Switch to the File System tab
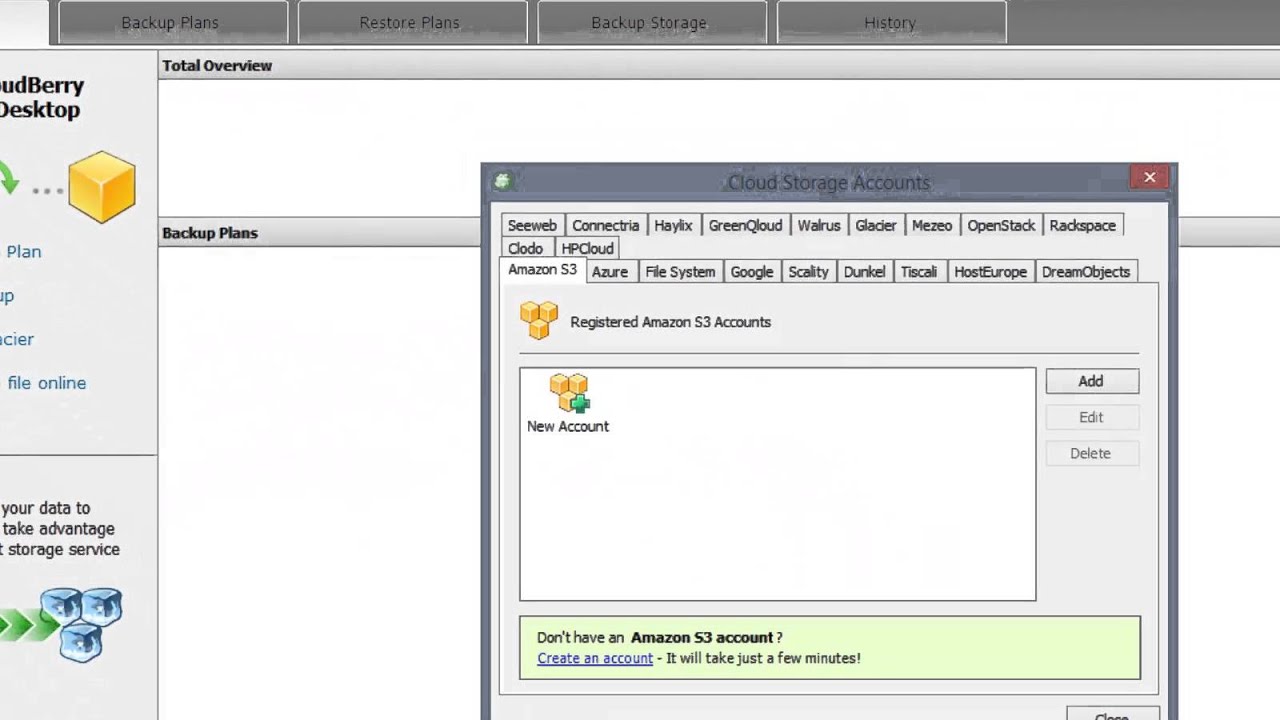This screenshot has width=1280, height=720. click(681, 272)
